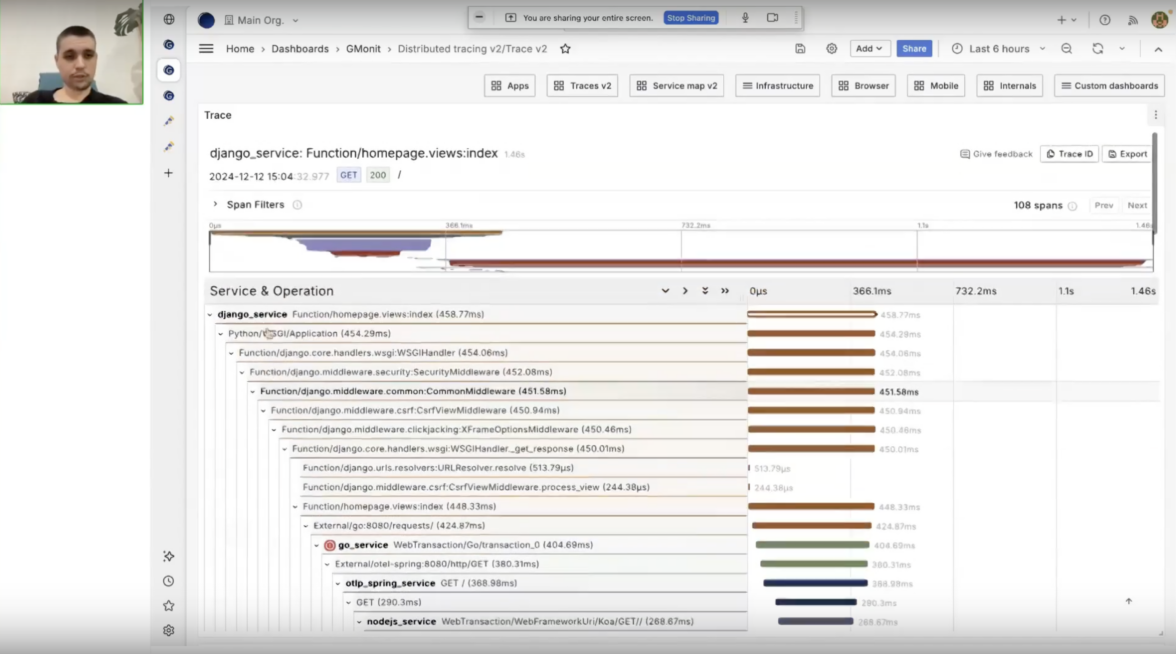Switch to the Service map v2 tab
This screenshot has height=654, width=1176.
(x=677, y=86)
